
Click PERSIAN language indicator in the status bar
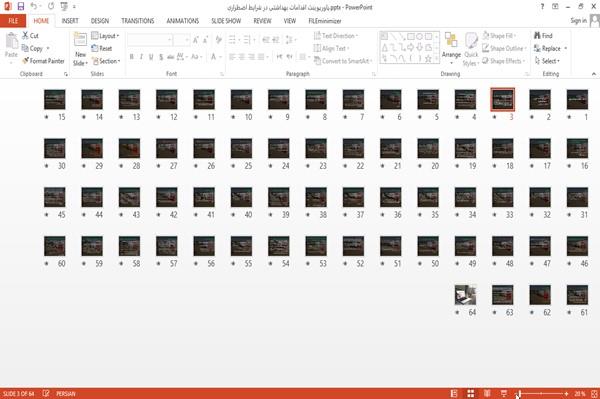click(x=66, y=393)
